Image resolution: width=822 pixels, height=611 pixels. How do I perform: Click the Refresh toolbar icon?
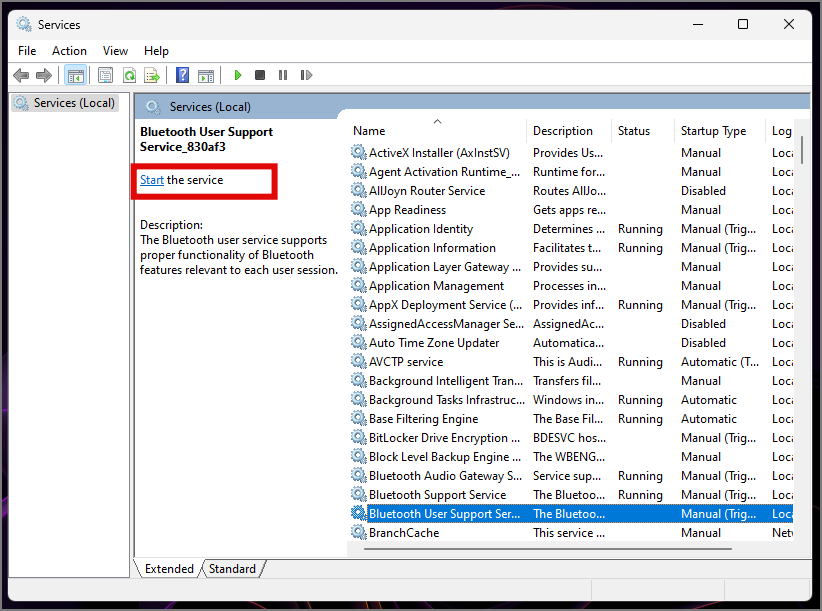point(129,75)
